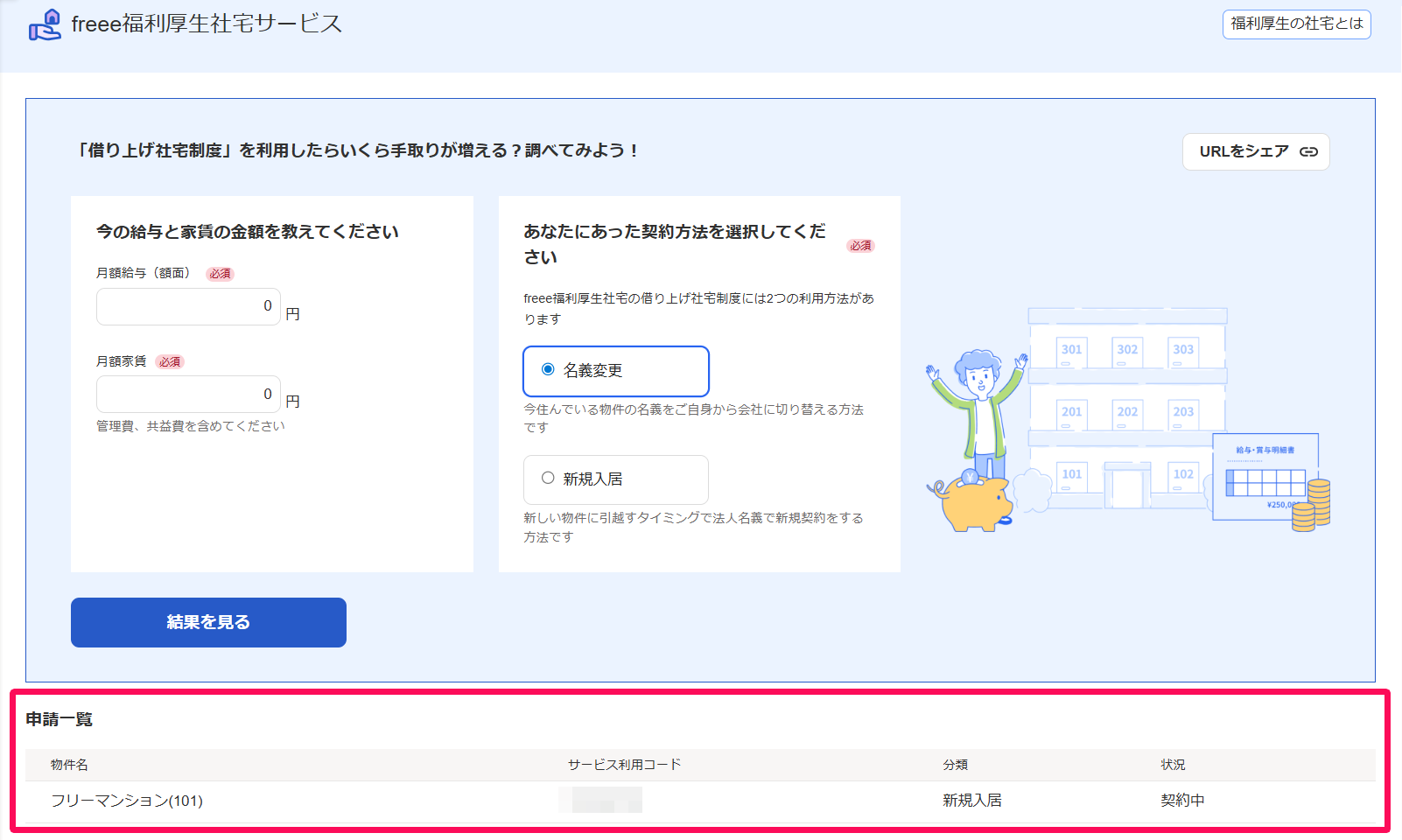Click the 必須 badge next to 月額給与
The width and height of the screenshot is (1402, 840).
pos(220,273)
